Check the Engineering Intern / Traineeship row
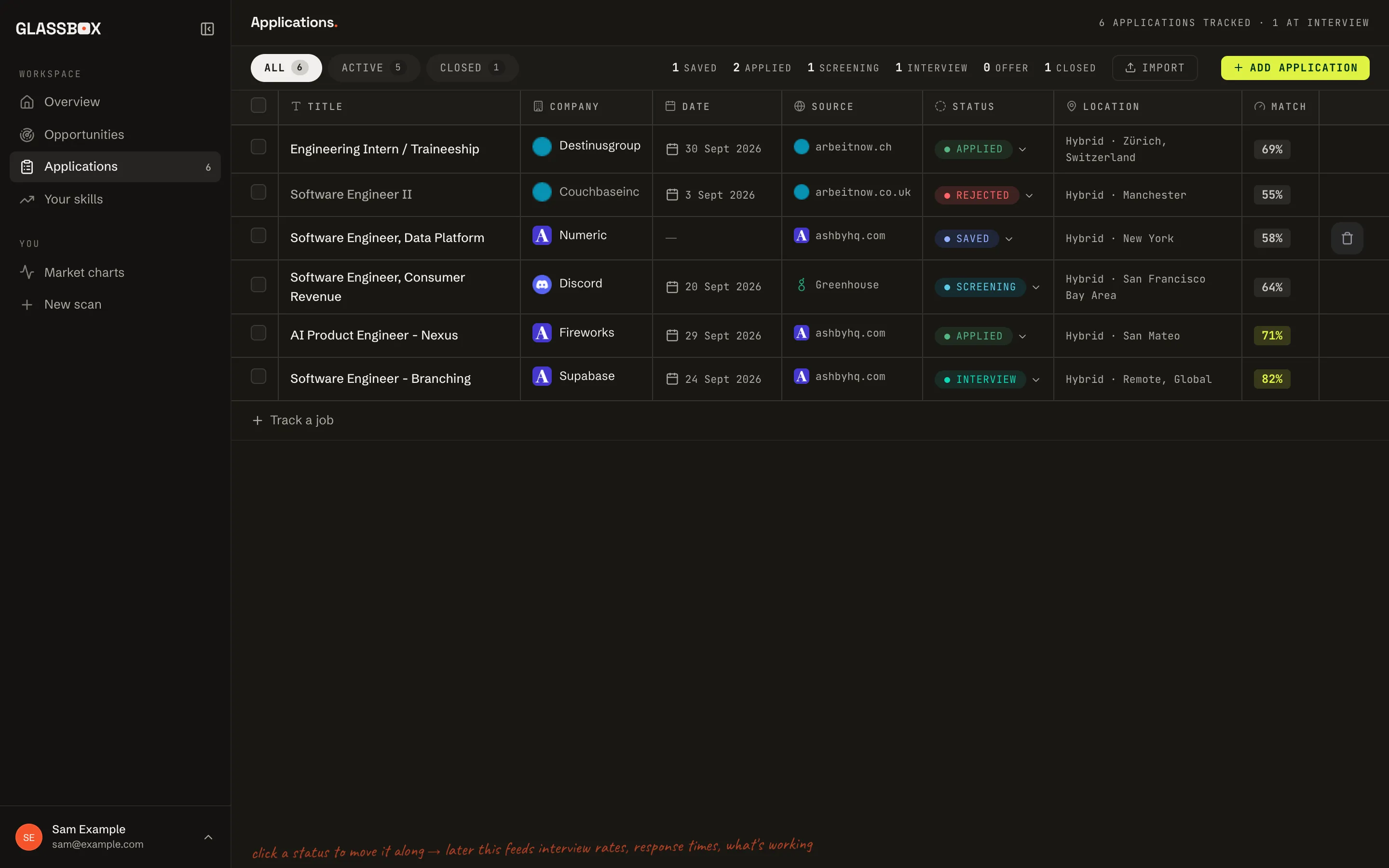This screenshot has width=1389, height=868. coord(259,147)
